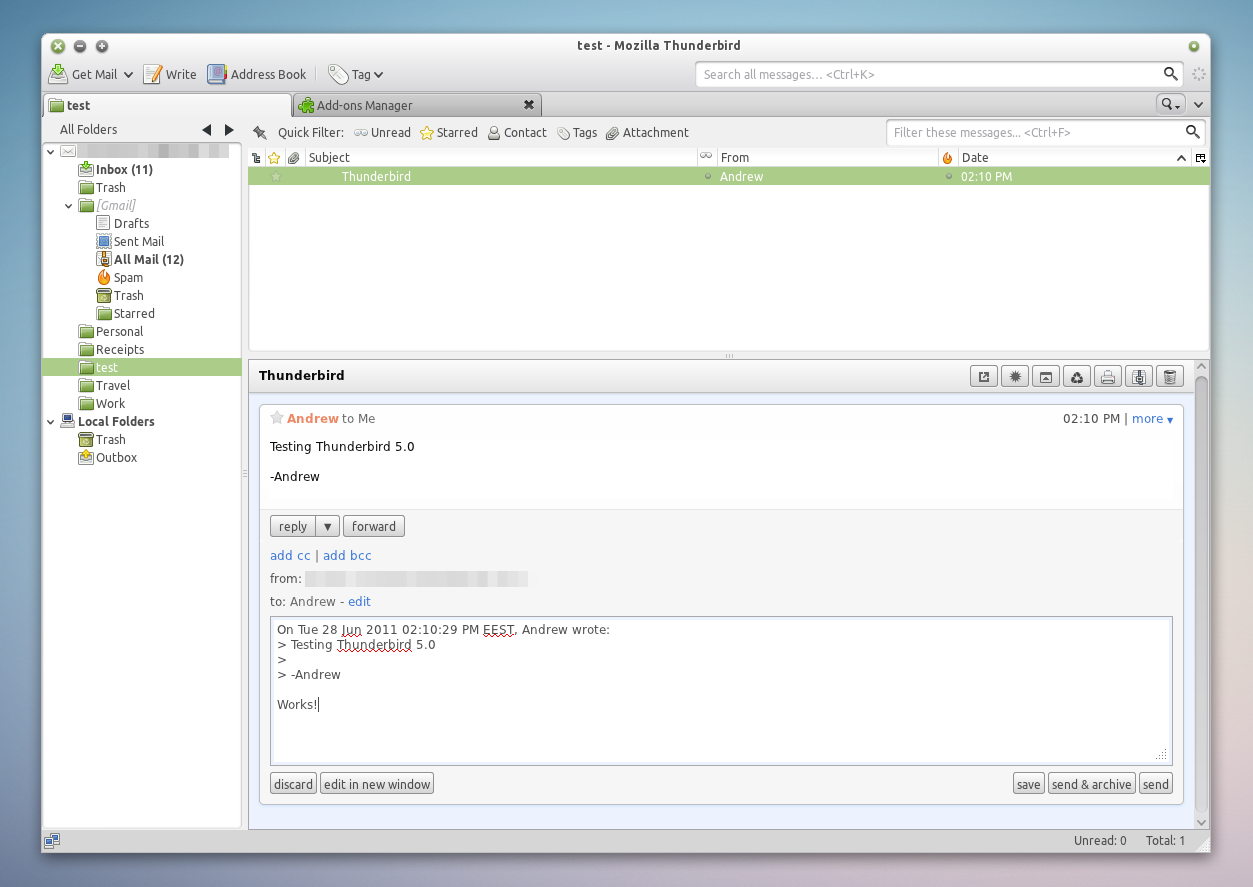Close the Add-ons Manager tab
Image resolution: width=1253 pixels, height=887 pixels.
(529, 105)
